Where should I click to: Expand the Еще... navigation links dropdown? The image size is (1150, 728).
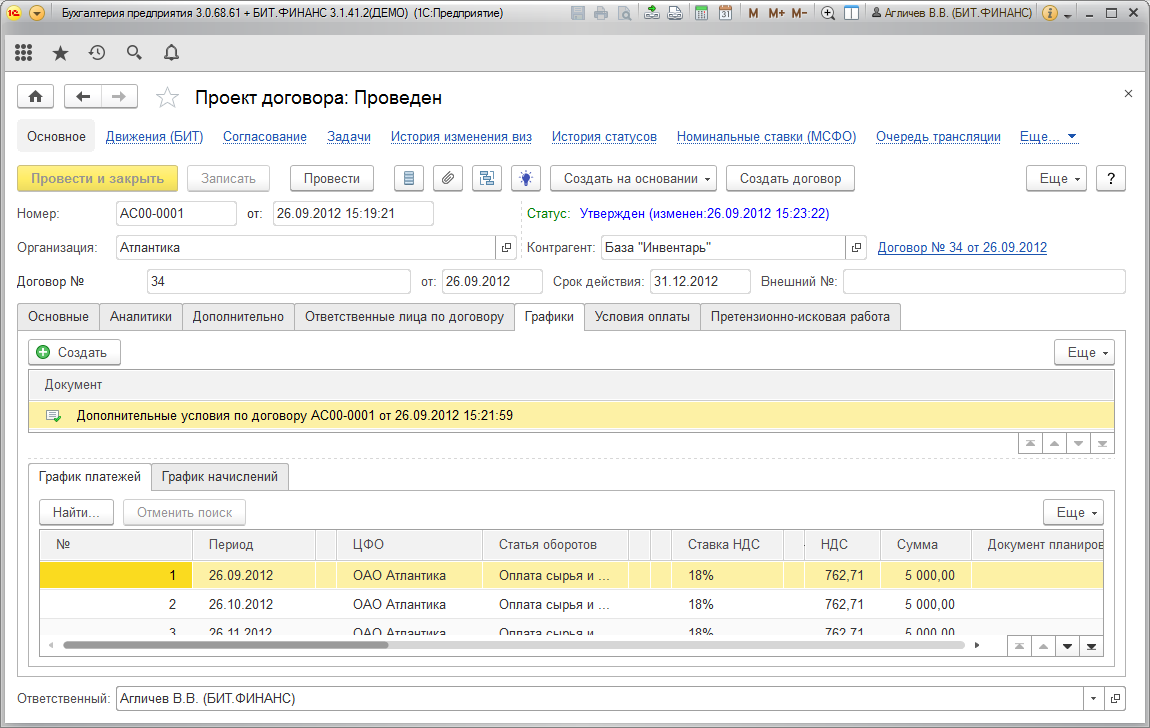tap(1048, 136)
